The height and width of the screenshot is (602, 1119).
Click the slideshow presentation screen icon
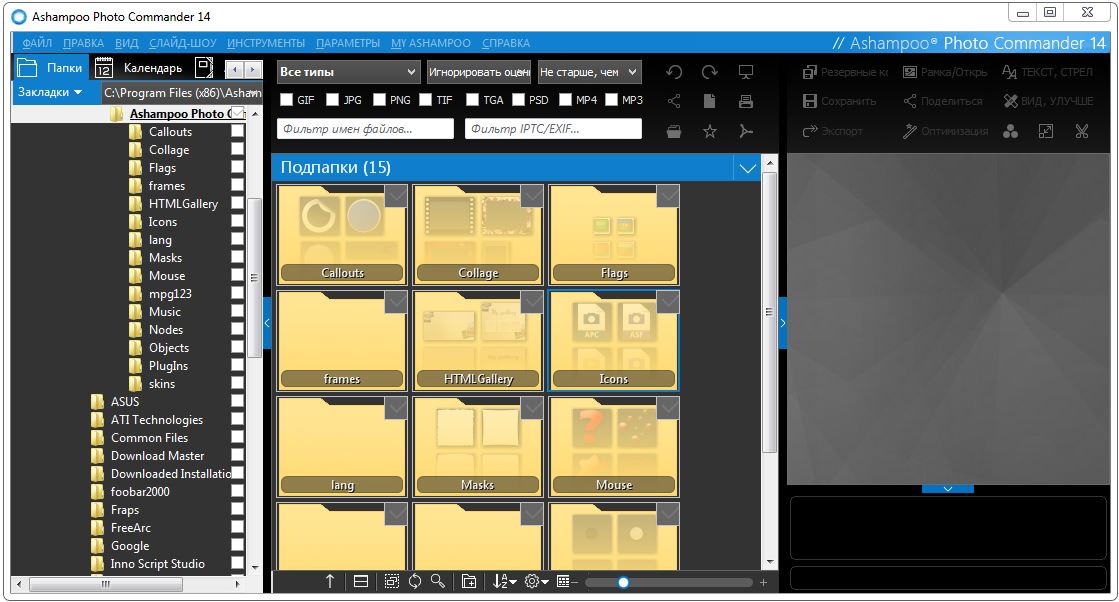click(745, 72)
